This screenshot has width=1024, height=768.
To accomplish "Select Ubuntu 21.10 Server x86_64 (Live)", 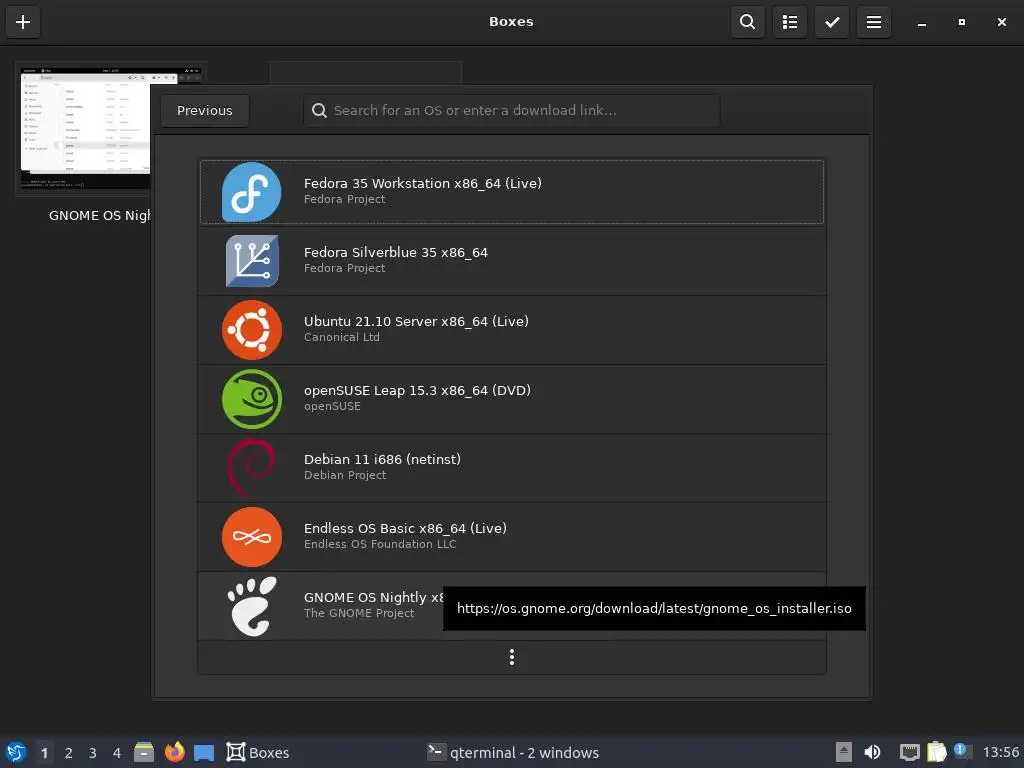I will click(x=511, y=330).
